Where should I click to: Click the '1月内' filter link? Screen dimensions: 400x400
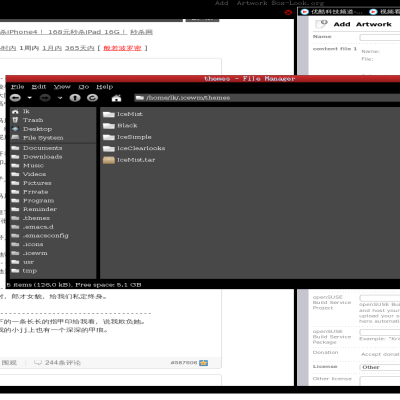click(52, 48)
